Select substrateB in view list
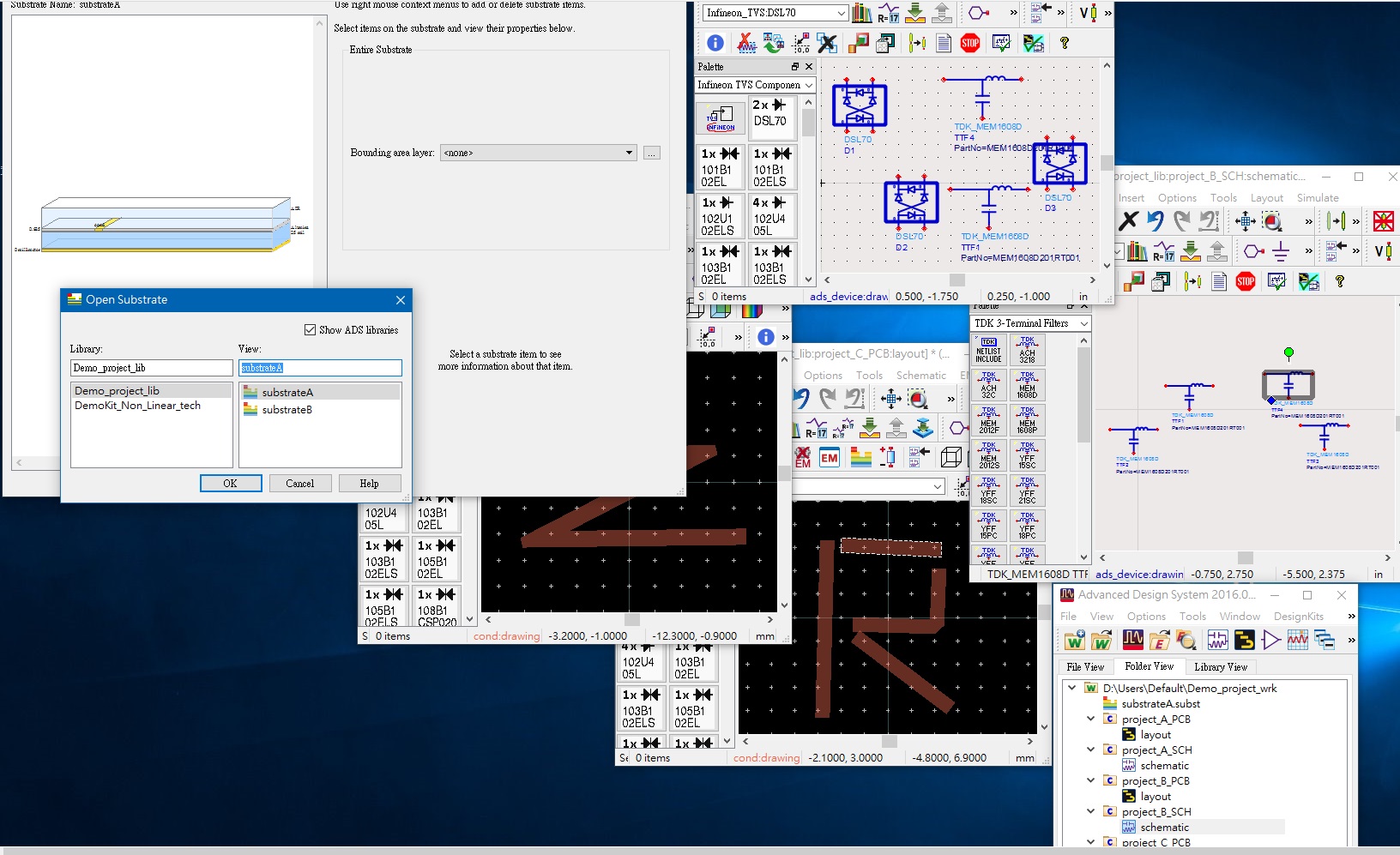Viewport: 1400px width, 855px height. click(x=287, y=410)
